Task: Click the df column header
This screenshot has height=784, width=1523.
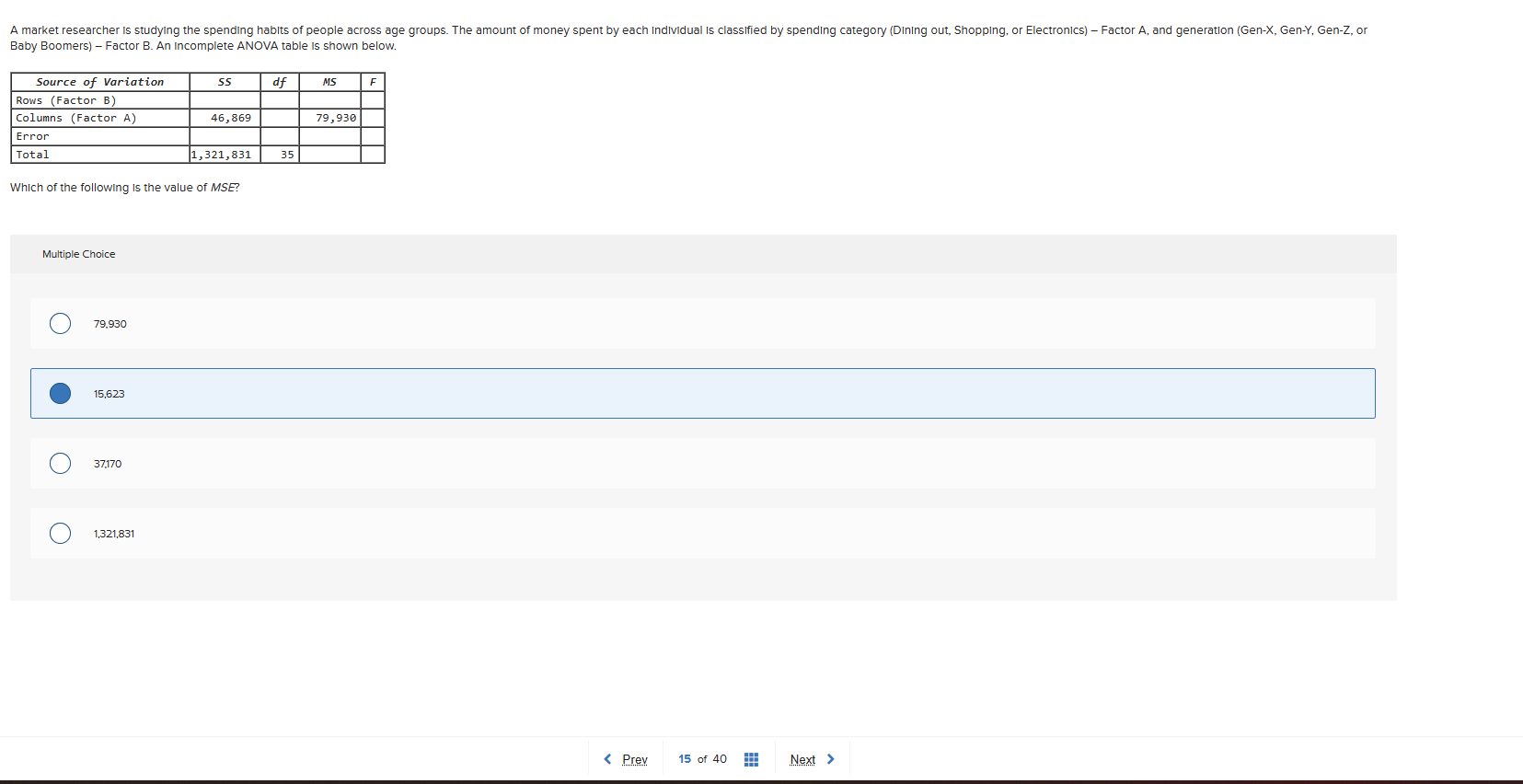Action: coord(280,82)
